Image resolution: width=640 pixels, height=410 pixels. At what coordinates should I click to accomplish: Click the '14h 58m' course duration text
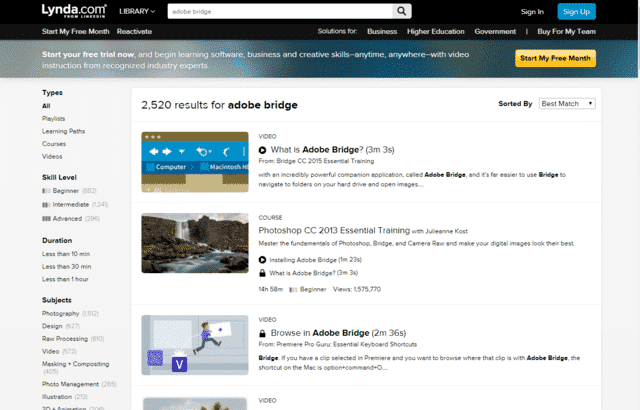tap(271, 289)
